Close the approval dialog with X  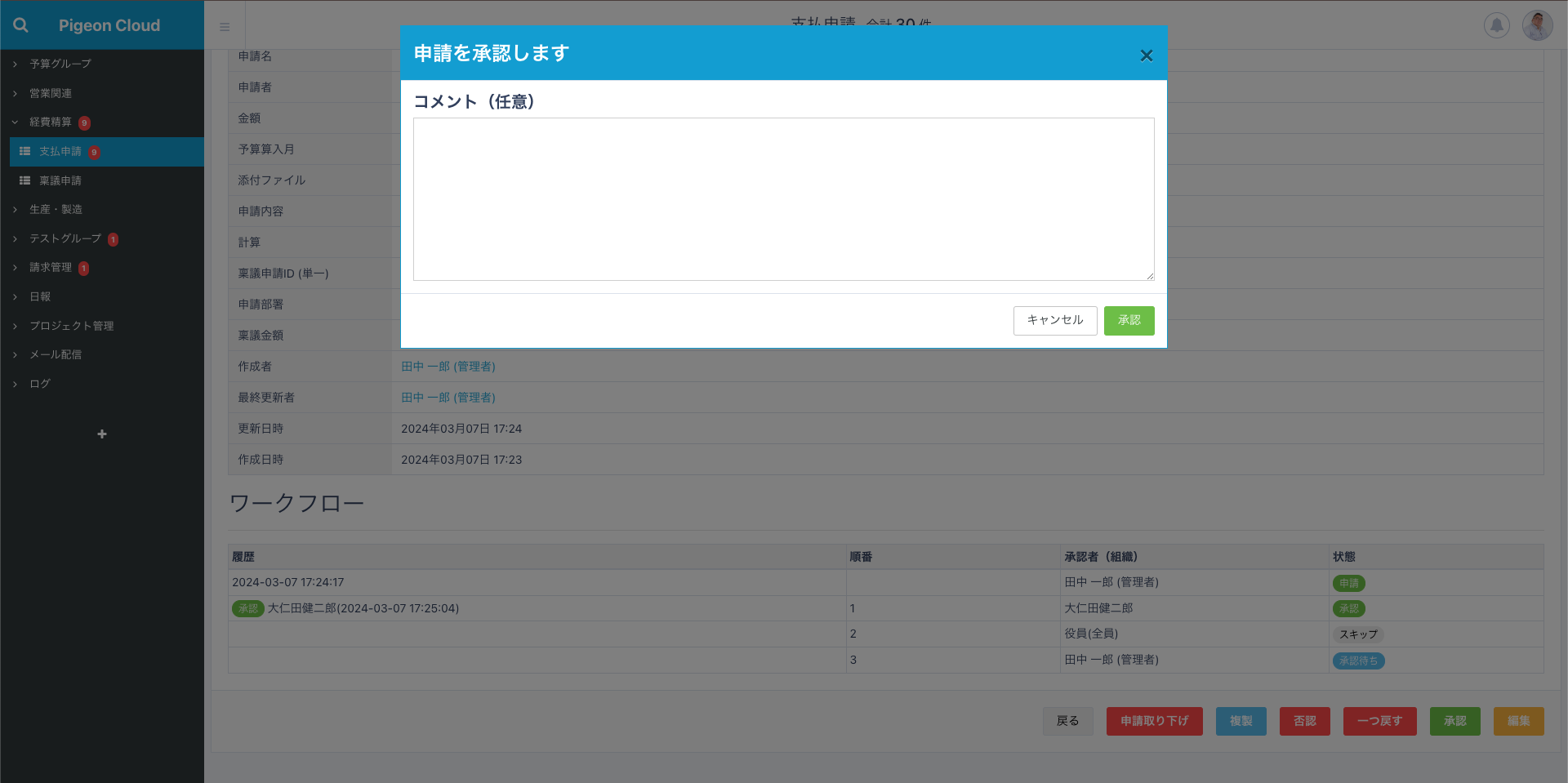click(1146, 56)
